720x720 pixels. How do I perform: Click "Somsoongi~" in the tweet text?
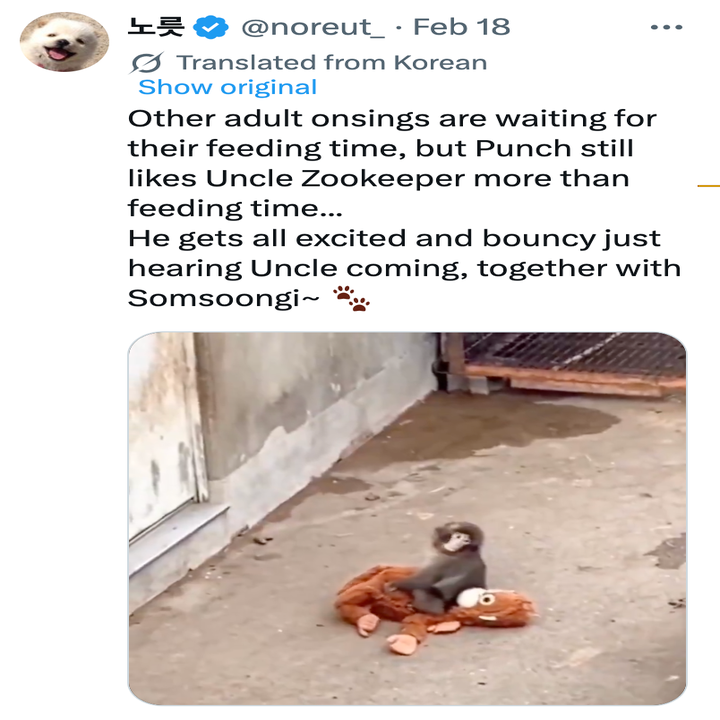coord(220,299)
